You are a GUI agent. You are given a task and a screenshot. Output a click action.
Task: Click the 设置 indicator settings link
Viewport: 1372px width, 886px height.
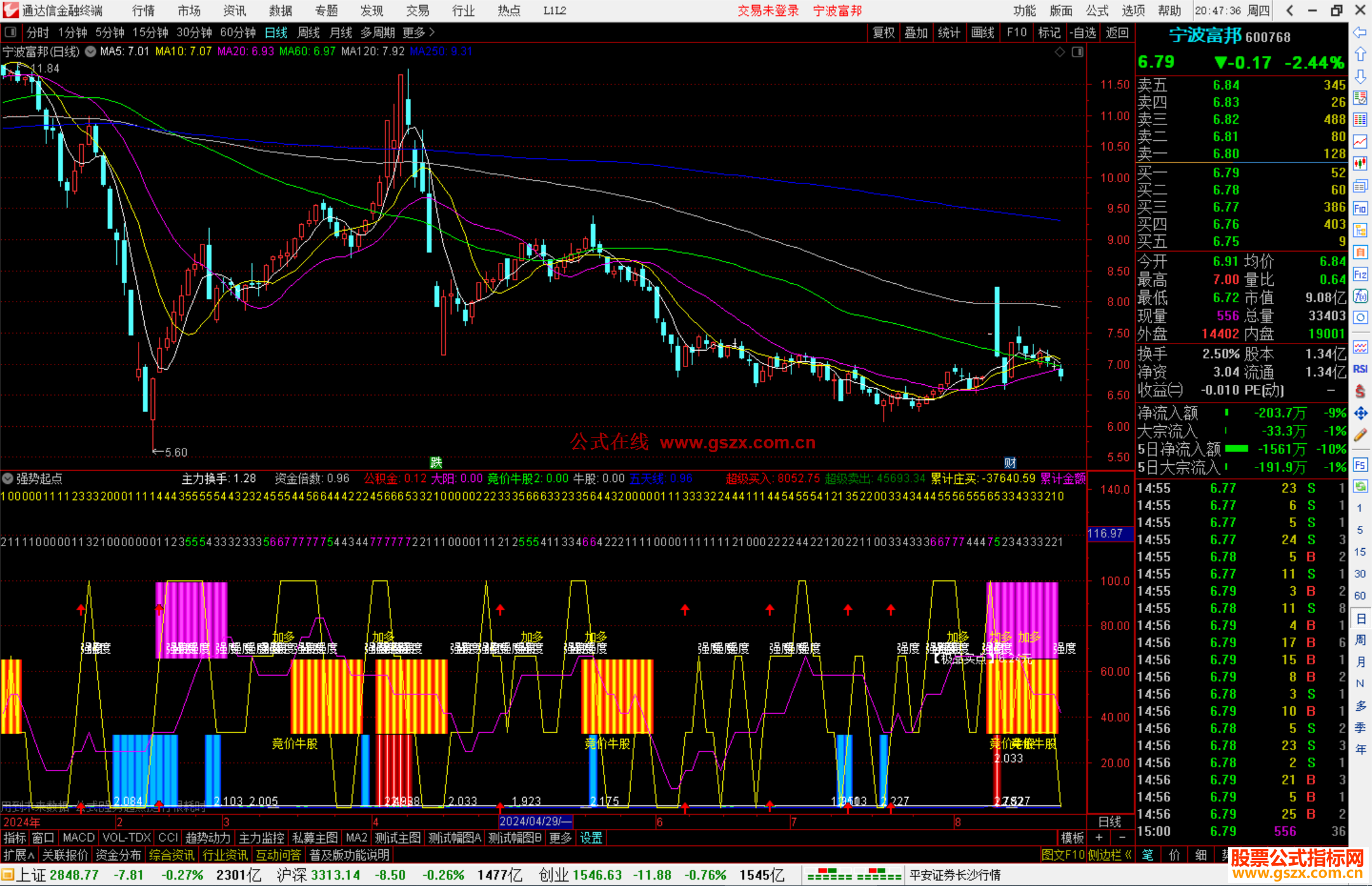(591, 838)
